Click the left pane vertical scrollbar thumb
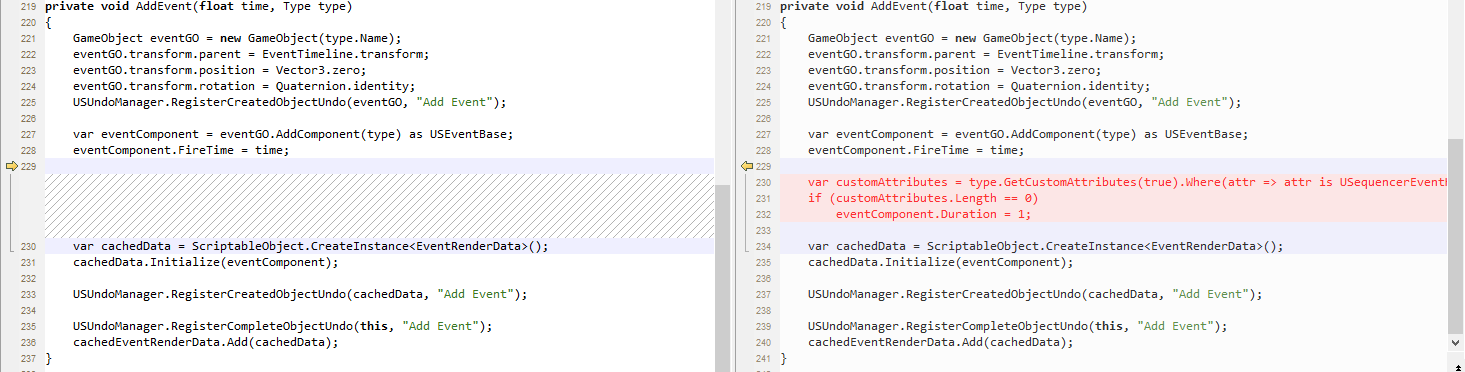1465x372 pixels. coord(722,278)
